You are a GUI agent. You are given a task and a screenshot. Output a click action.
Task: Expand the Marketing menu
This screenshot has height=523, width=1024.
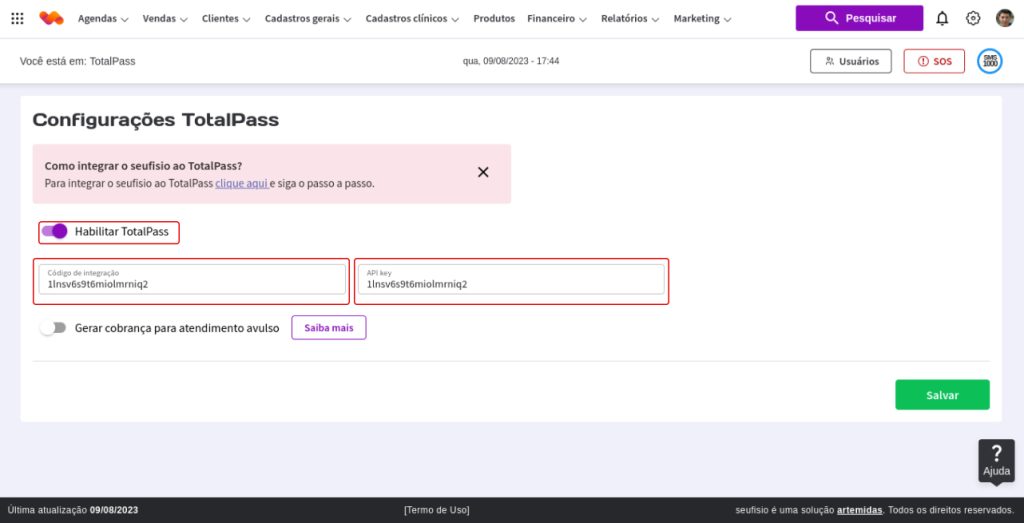pos(702,19)
